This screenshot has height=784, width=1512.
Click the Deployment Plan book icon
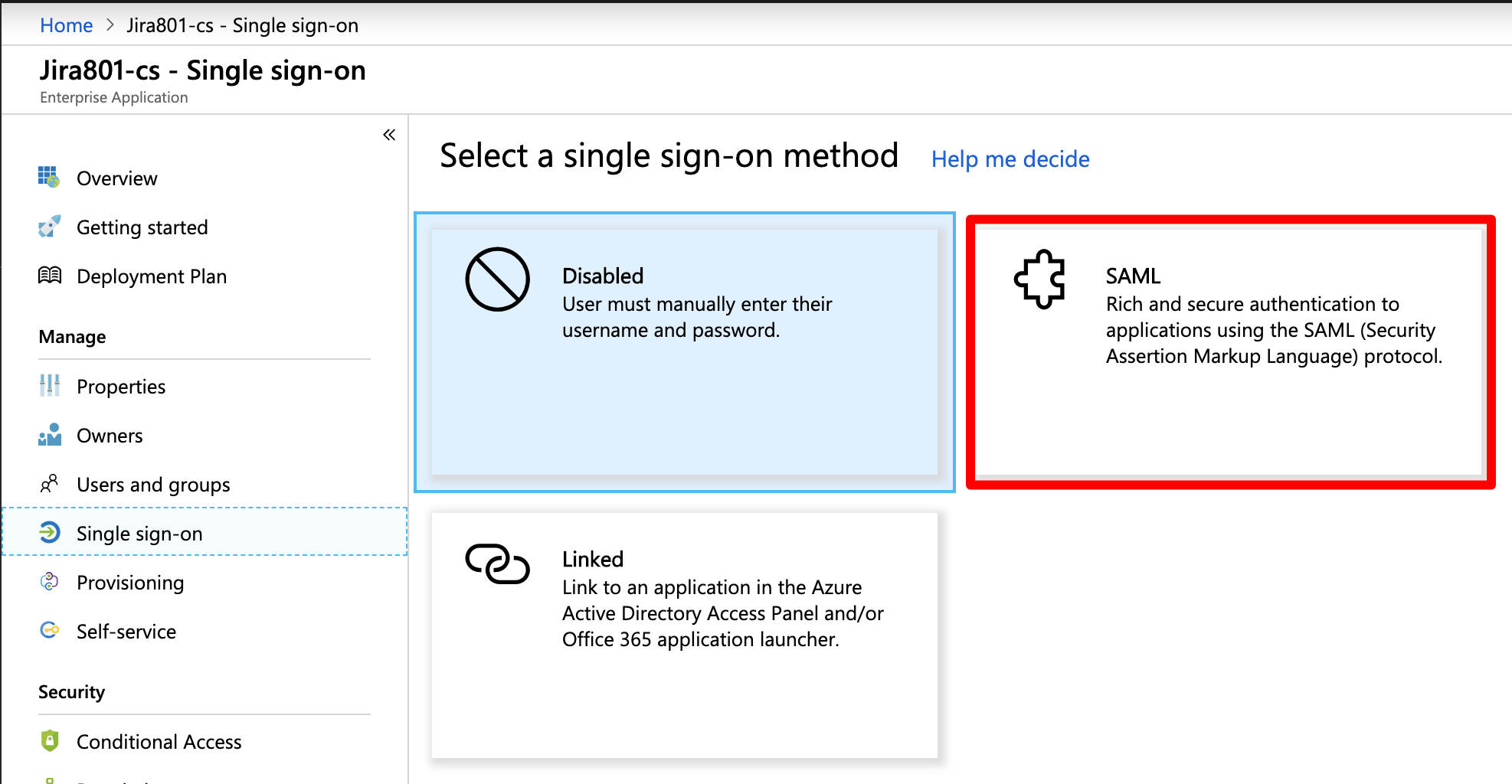(x=50, y=276)
